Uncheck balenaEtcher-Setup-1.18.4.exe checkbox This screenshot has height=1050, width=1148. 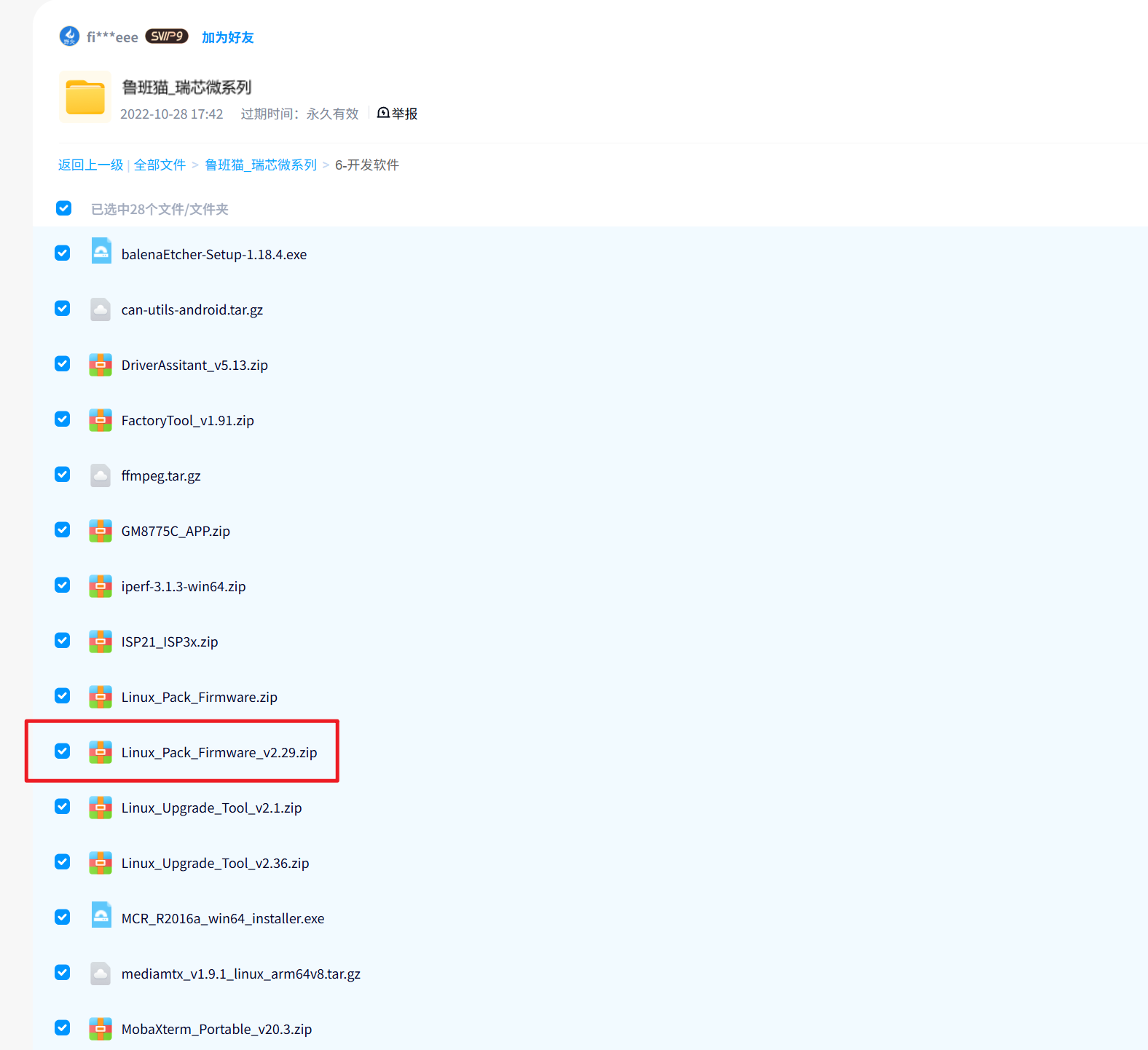[63, 253]
